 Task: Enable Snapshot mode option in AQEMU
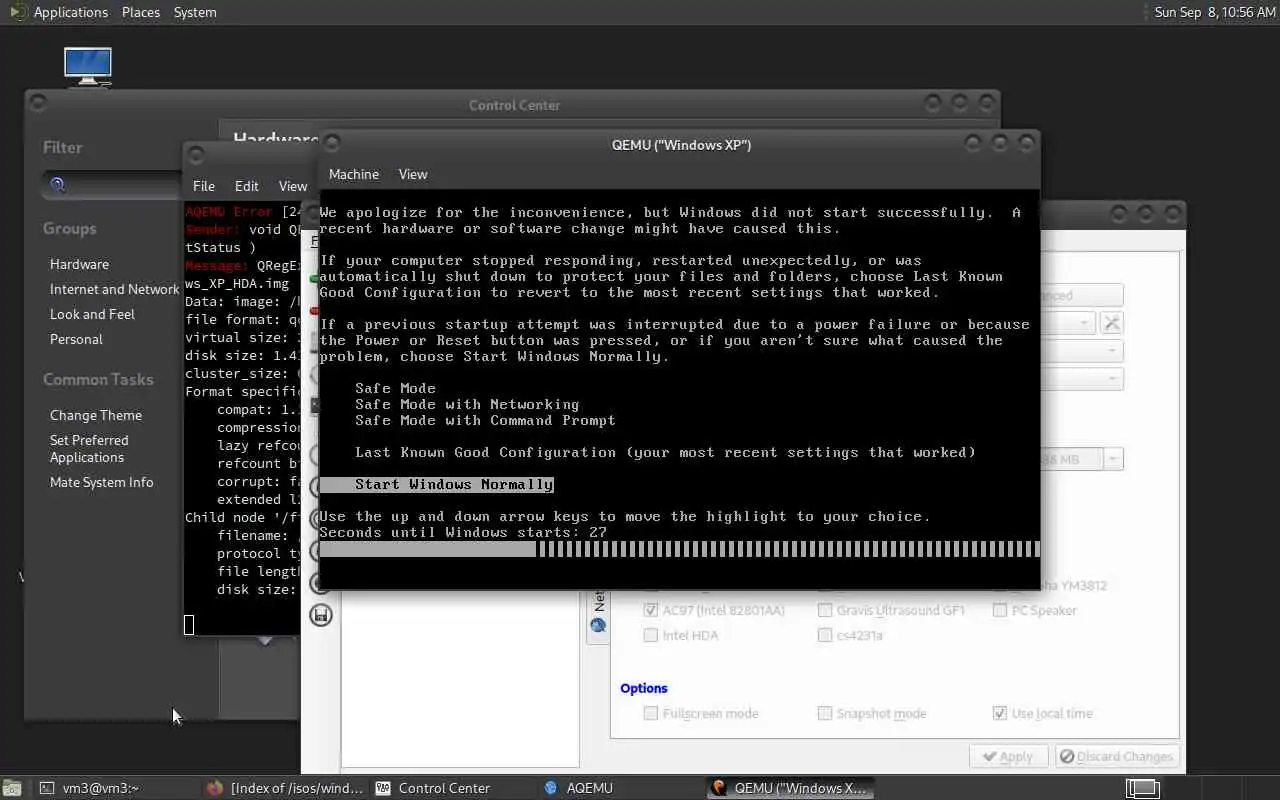(825, 713)
